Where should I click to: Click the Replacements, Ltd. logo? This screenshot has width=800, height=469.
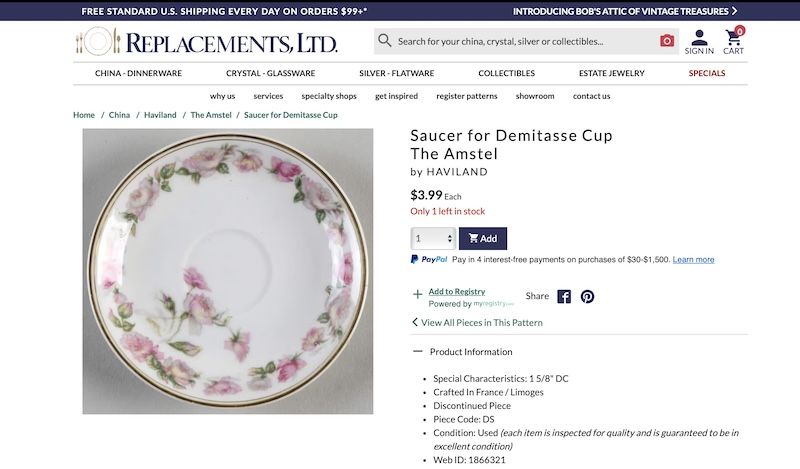coord(206,42)
